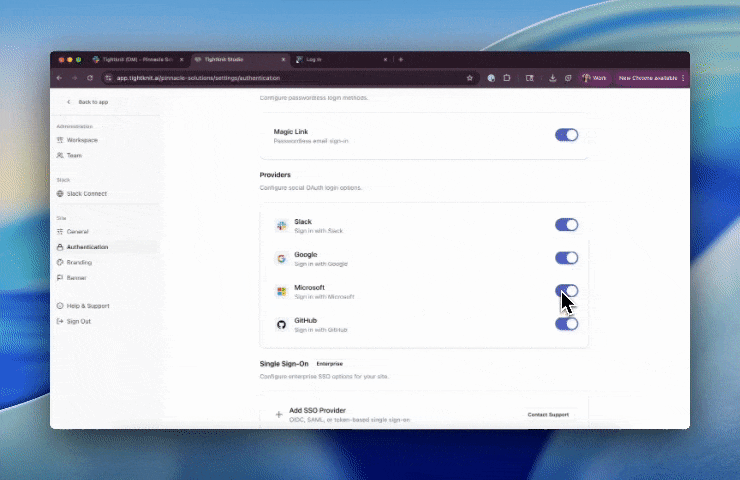Close the Tightknit Studio tab
This screenshot has height=480, width=740.
click(283, 59)
